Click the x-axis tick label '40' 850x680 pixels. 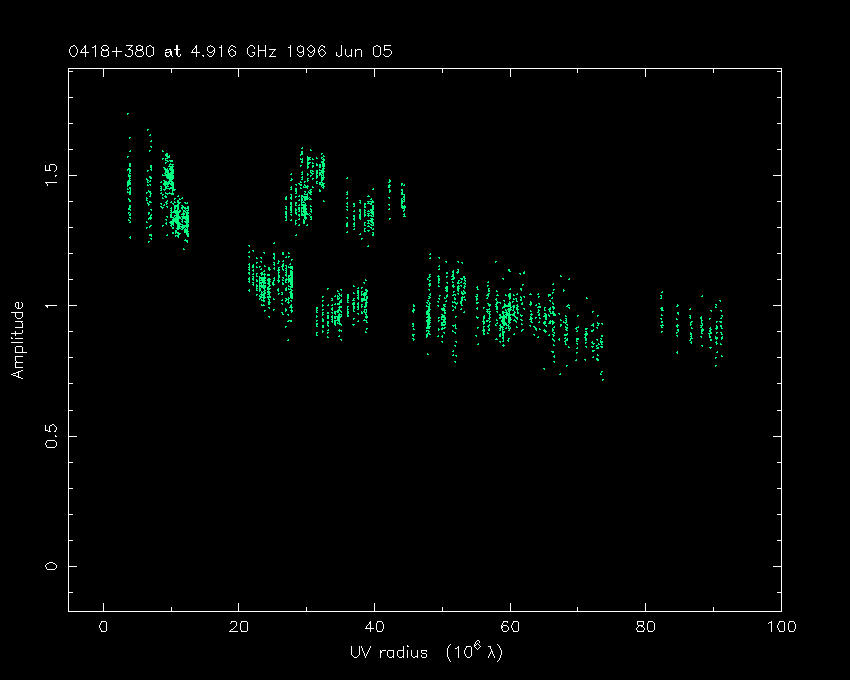click(374, 627)
